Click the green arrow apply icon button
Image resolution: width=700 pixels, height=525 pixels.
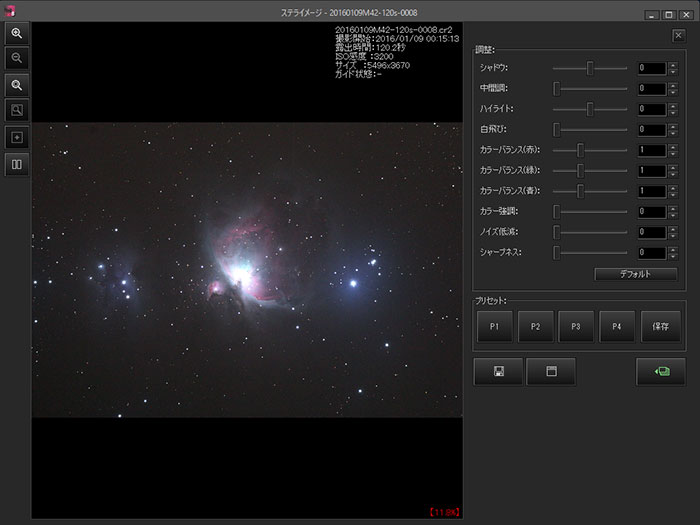click(x=661, y=371)
